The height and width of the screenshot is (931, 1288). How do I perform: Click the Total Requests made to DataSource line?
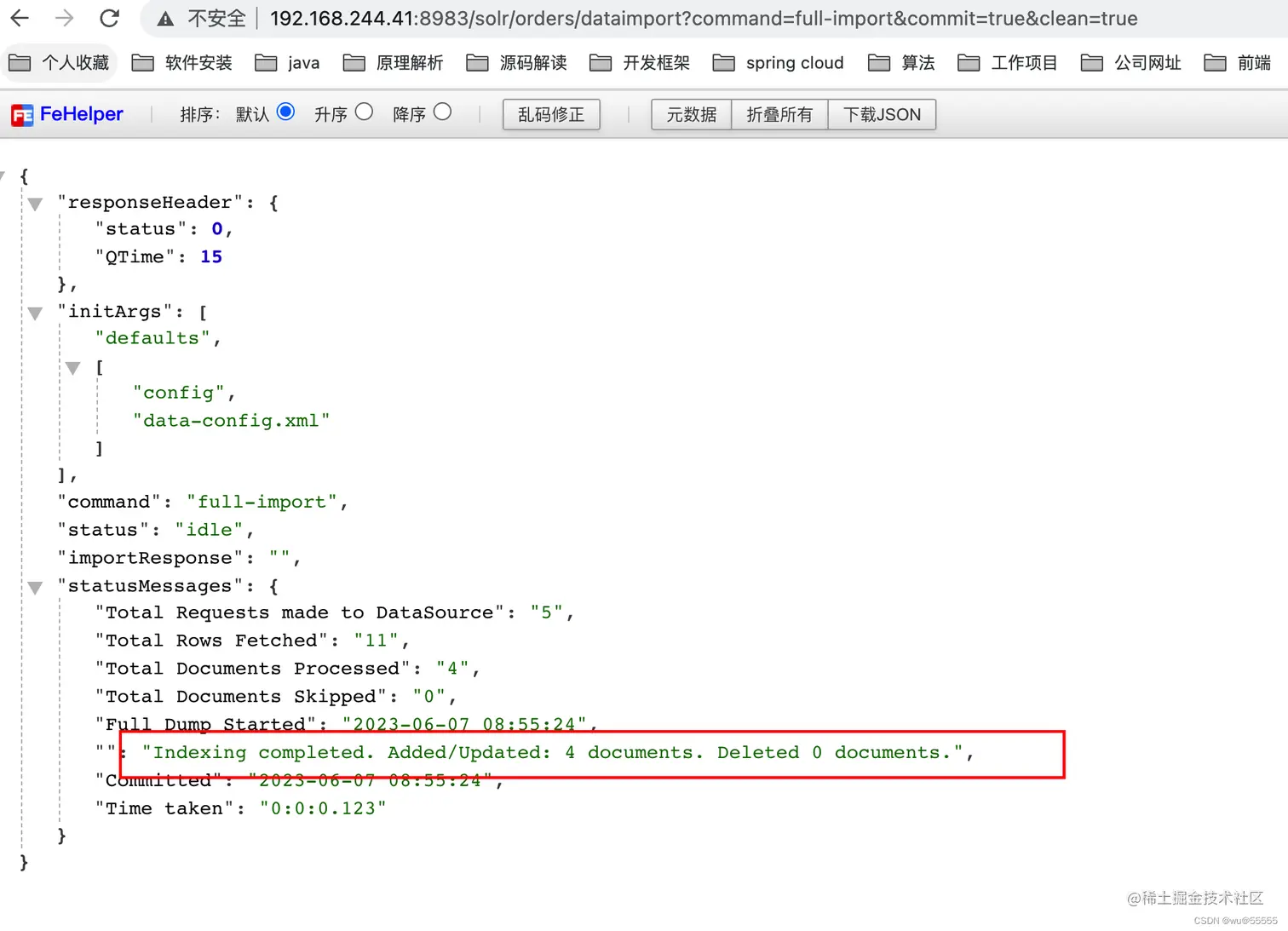[x=334, y=612]
